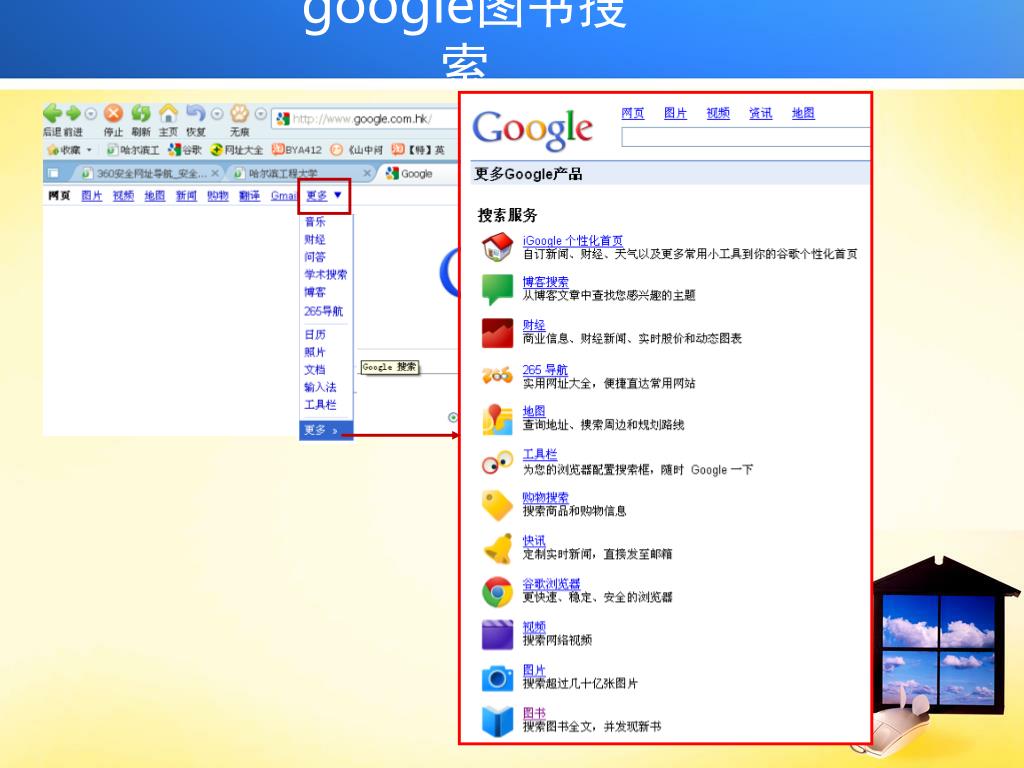Screen dimensions: 1024x768
Task: Click the alerts bell icon (快讯)
Action: pos(498,549)
